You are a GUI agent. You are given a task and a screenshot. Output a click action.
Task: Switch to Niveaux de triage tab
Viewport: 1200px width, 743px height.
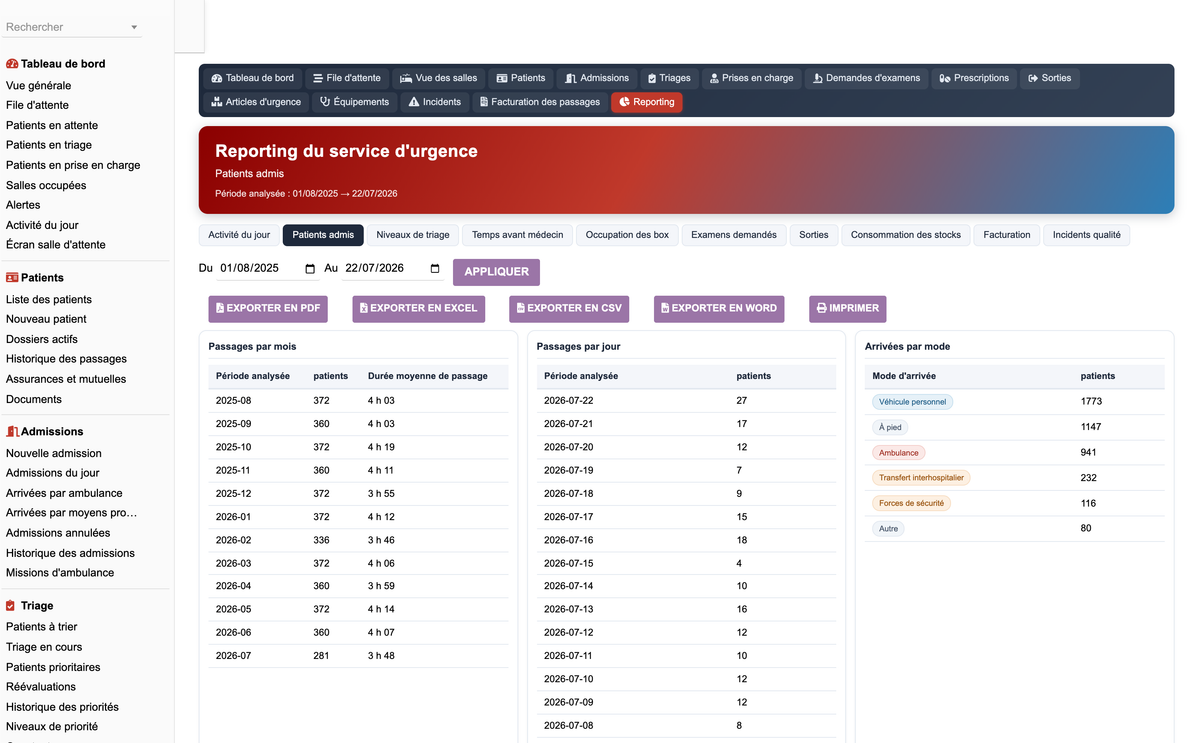point(413,235)
